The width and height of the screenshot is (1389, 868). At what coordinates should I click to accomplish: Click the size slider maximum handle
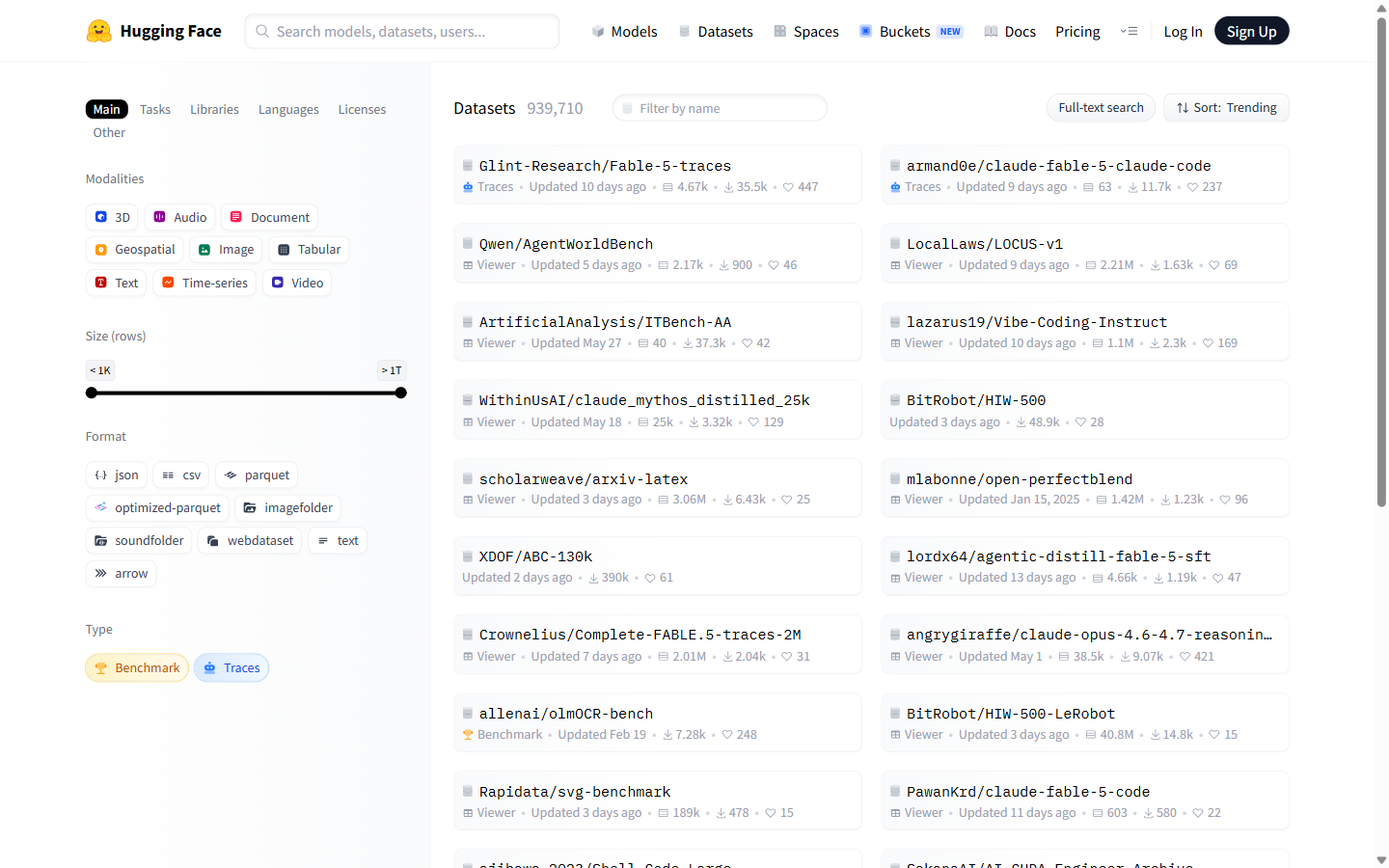coord(401,393)
